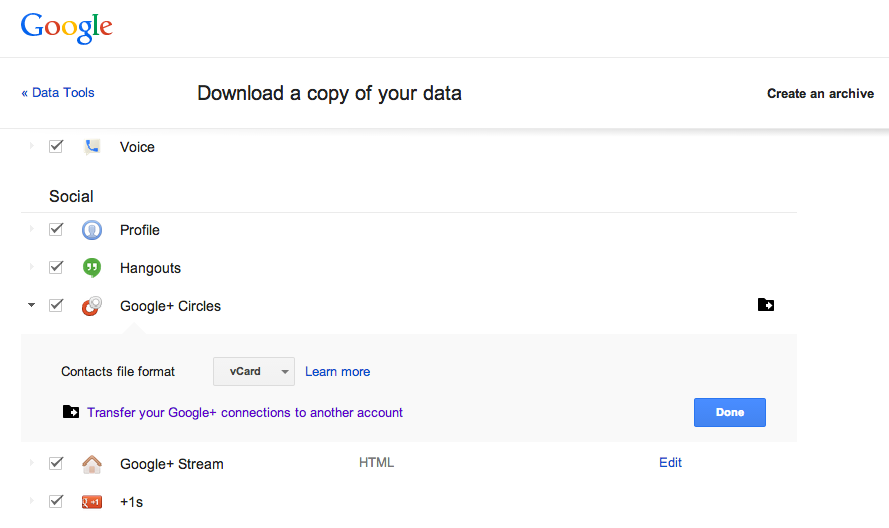Open the vCard contacts format dropdown

tap(254, 371)
